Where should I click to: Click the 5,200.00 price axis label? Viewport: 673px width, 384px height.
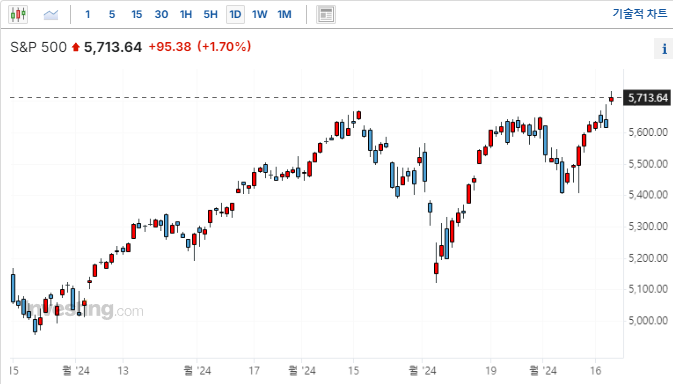pyautogui.click(x=648, y=258)
